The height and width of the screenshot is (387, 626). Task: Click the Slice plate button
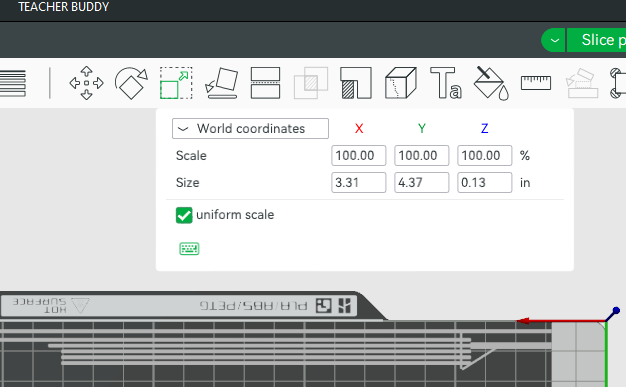coord(597,40)
